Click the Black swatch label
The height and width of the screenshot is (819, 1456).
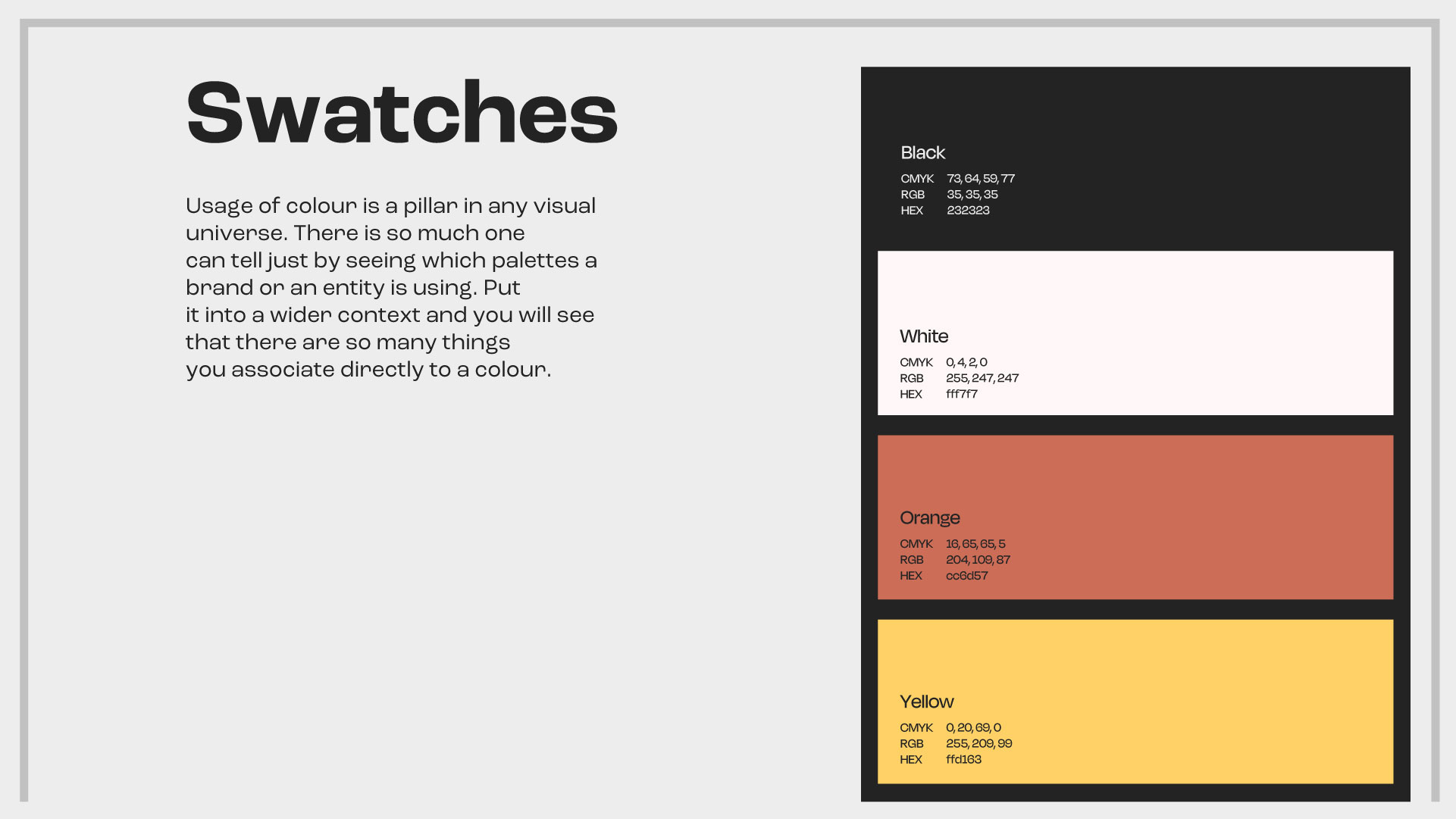922,153
